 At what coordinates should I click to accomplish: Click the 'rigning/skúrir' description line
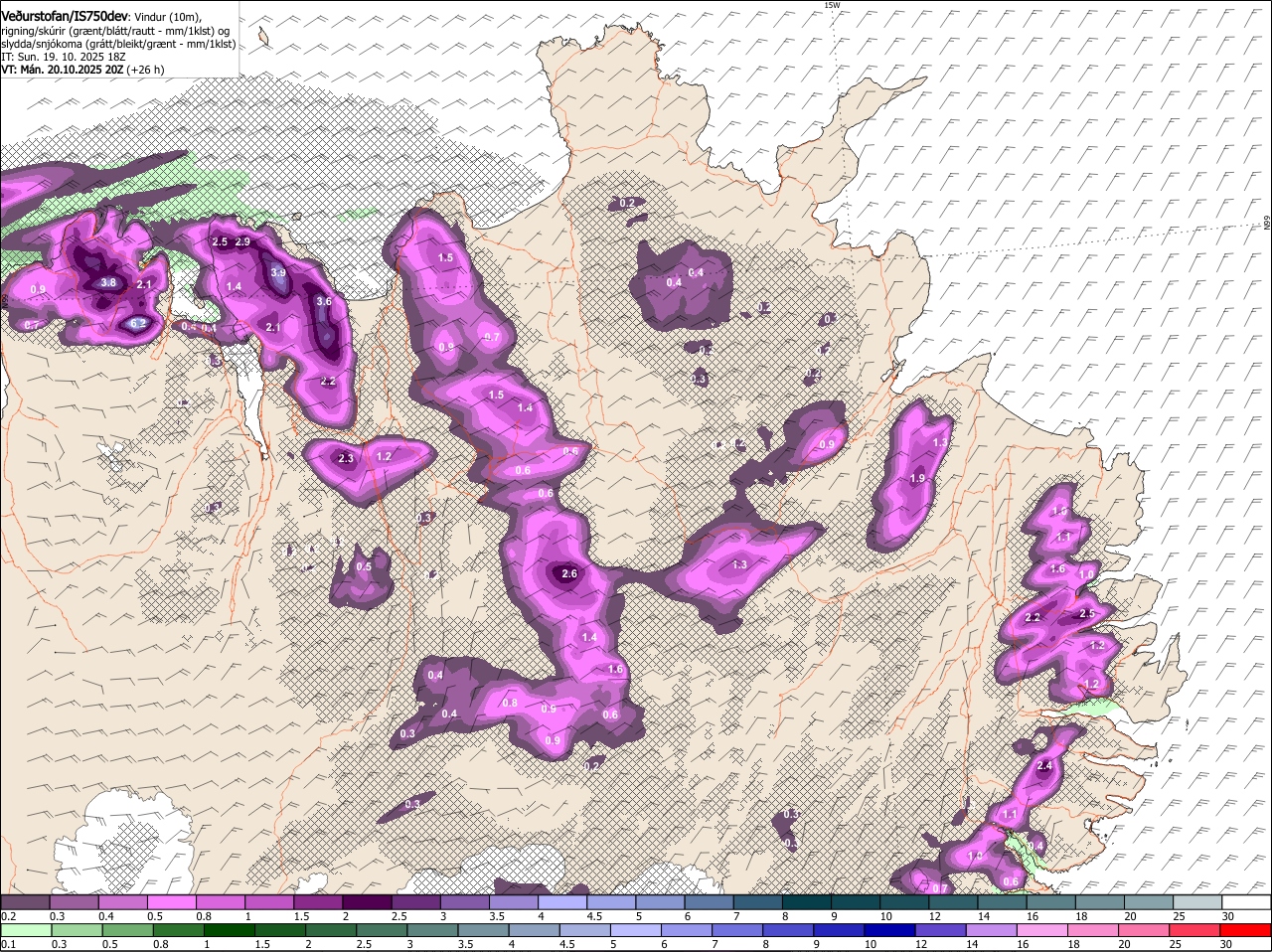pyautogui.click(x=114, y=31)
